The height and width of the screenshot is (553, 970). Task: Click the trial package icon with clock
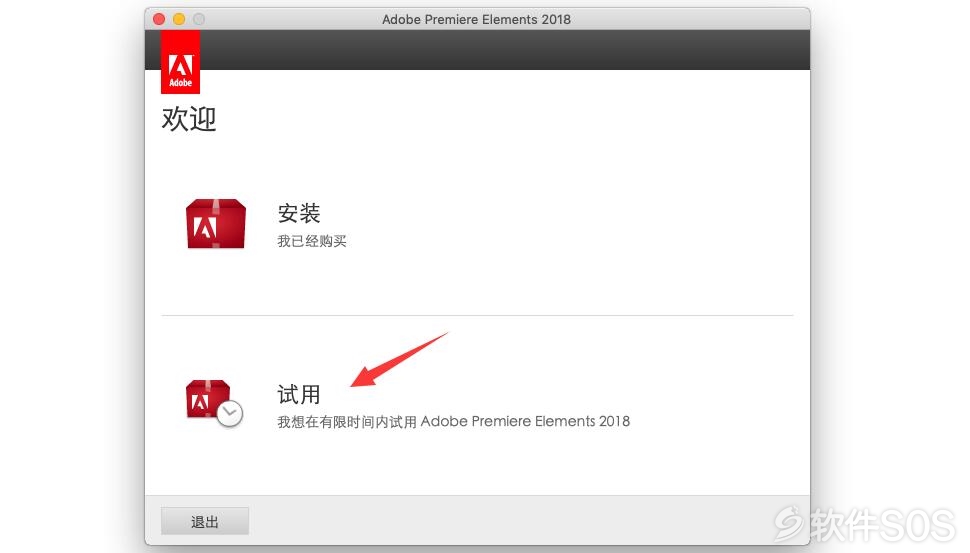coord(214,403)
